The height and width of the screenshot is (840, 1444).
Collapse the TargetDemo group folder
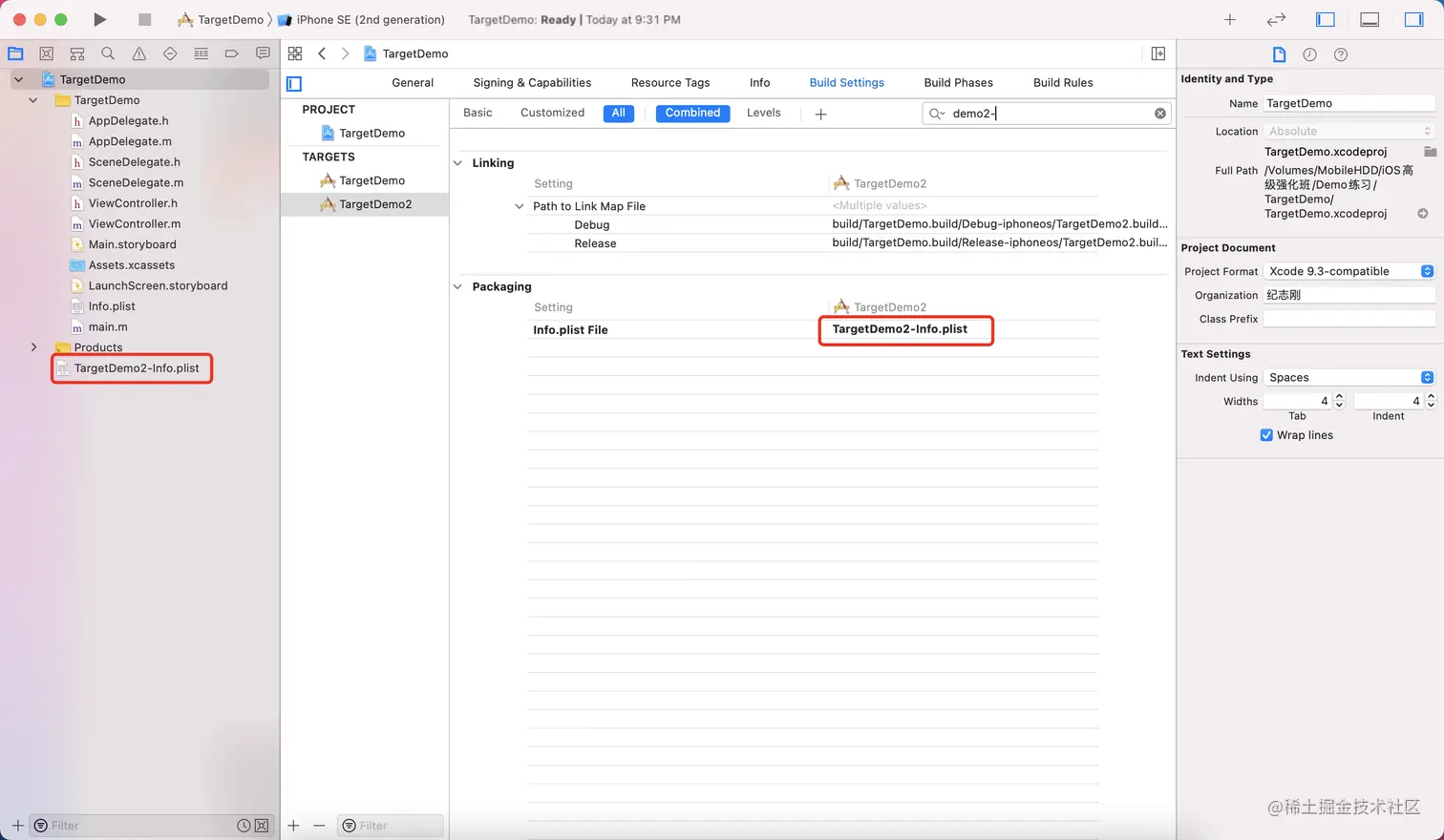[x=33, y=100]
